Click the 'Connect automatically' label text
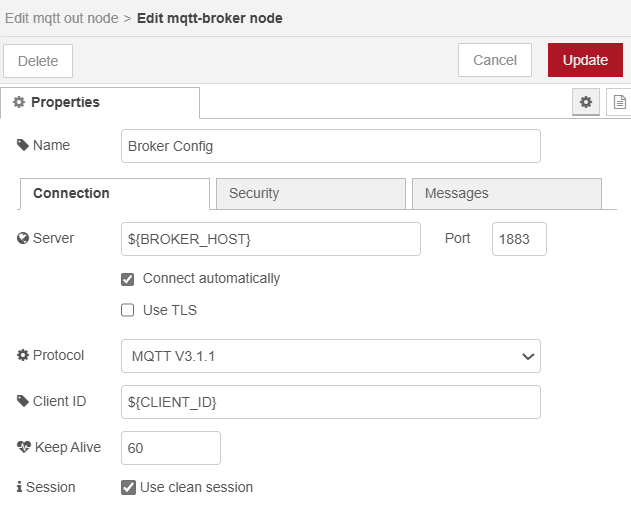This screenshot has height=528, width=631. click(x=211, y=278)
